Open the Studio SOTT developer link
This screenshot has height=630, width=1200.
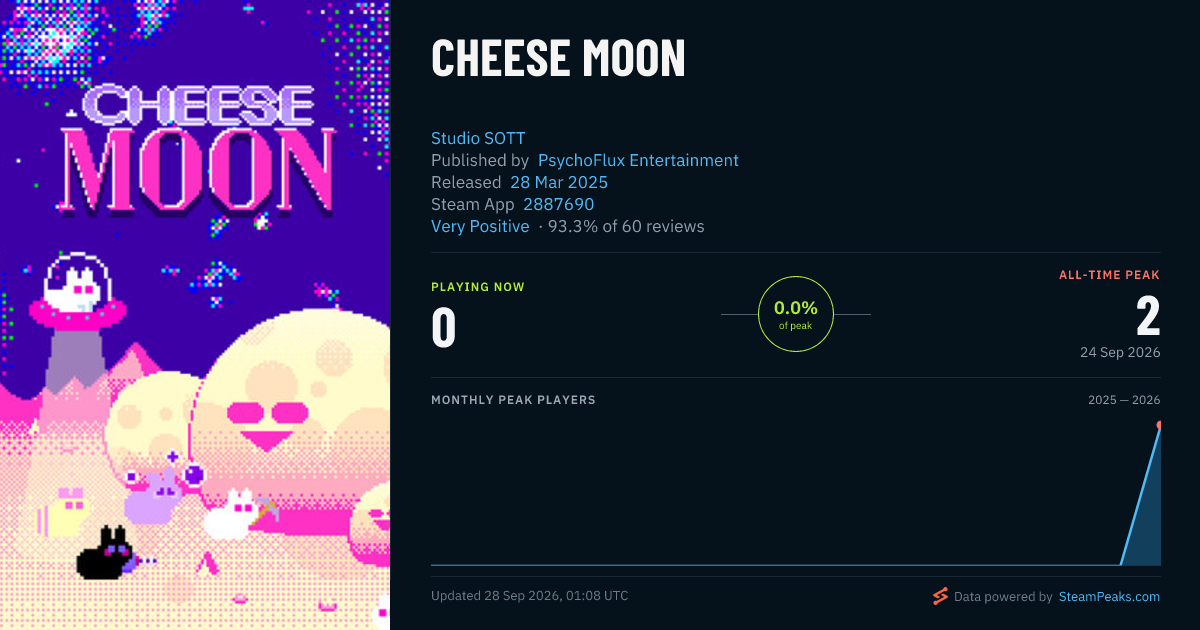click(x=478, y=138)
